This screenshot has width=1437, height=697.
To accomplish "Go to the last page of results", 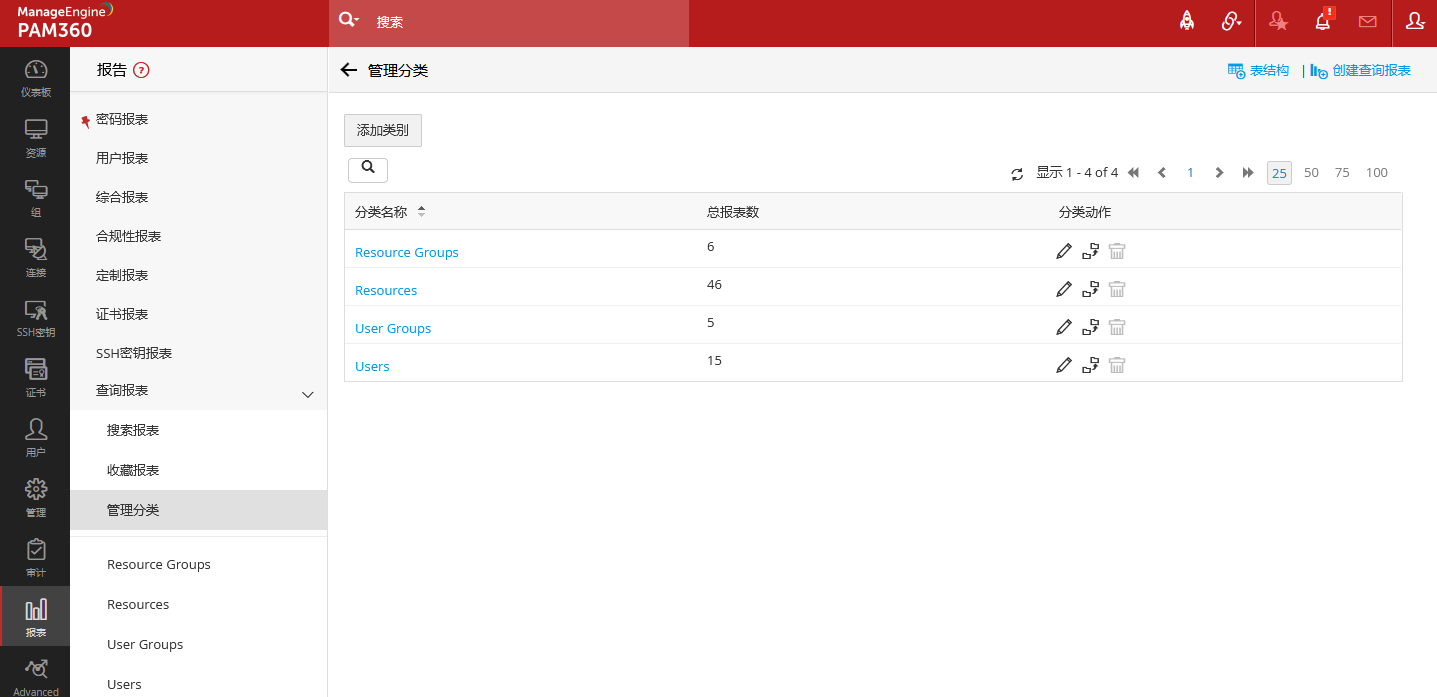I will pos(1248,173).
